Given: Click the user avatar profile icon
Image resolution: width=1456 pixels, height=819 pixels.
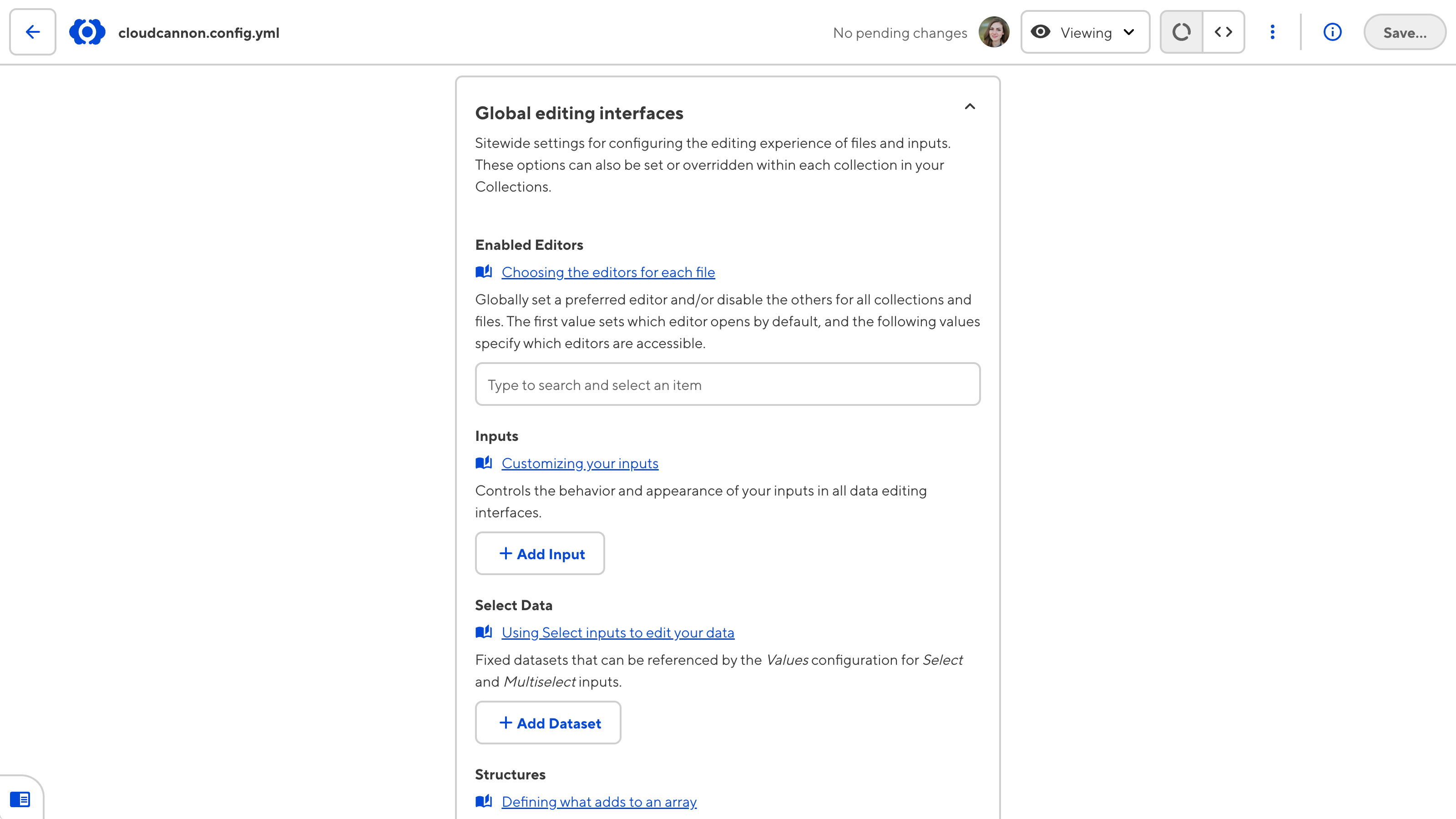Looking at the screenshot, I should click(x=995, y=32).
